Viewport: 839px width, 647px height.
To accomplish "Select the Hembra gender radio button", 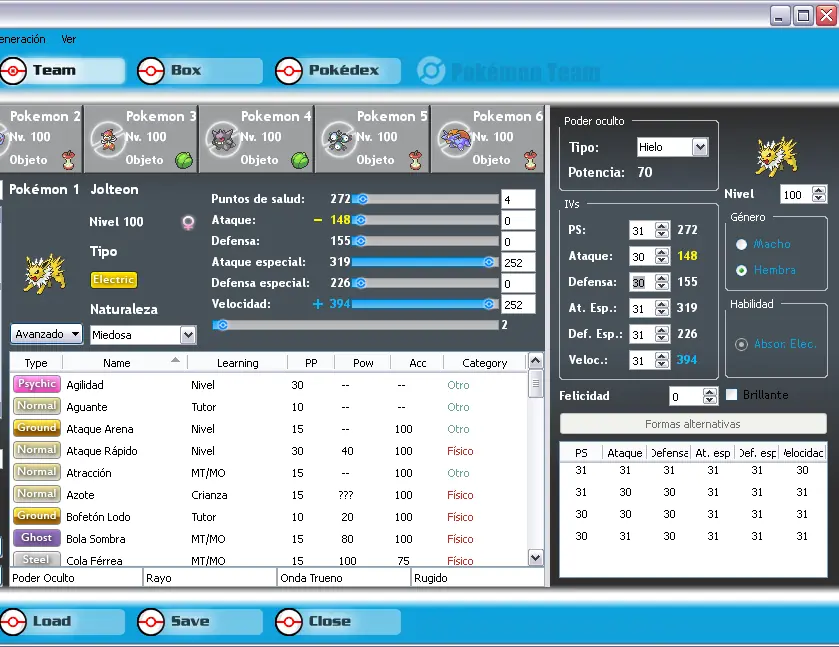I will pos(741,270).
